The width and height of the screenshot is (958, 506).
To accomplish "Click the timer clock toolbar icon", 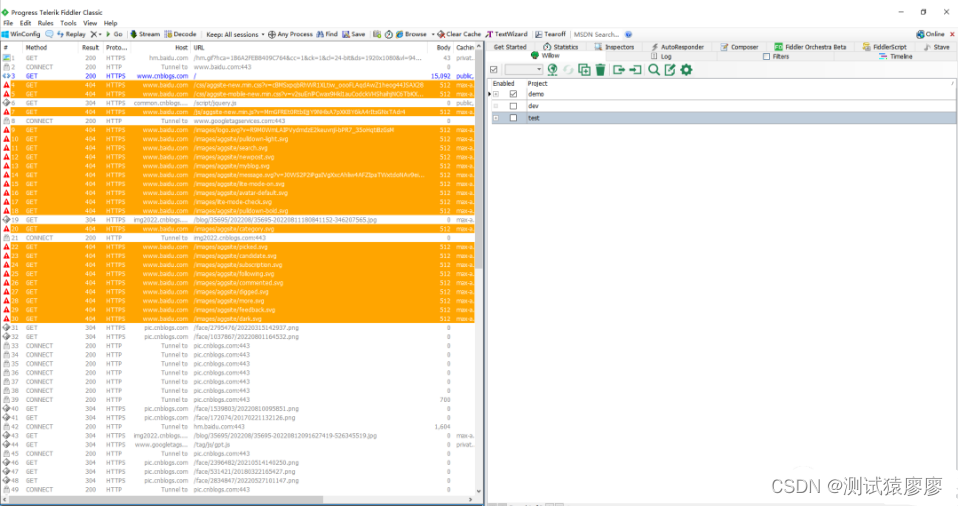I will pos(389,34).
